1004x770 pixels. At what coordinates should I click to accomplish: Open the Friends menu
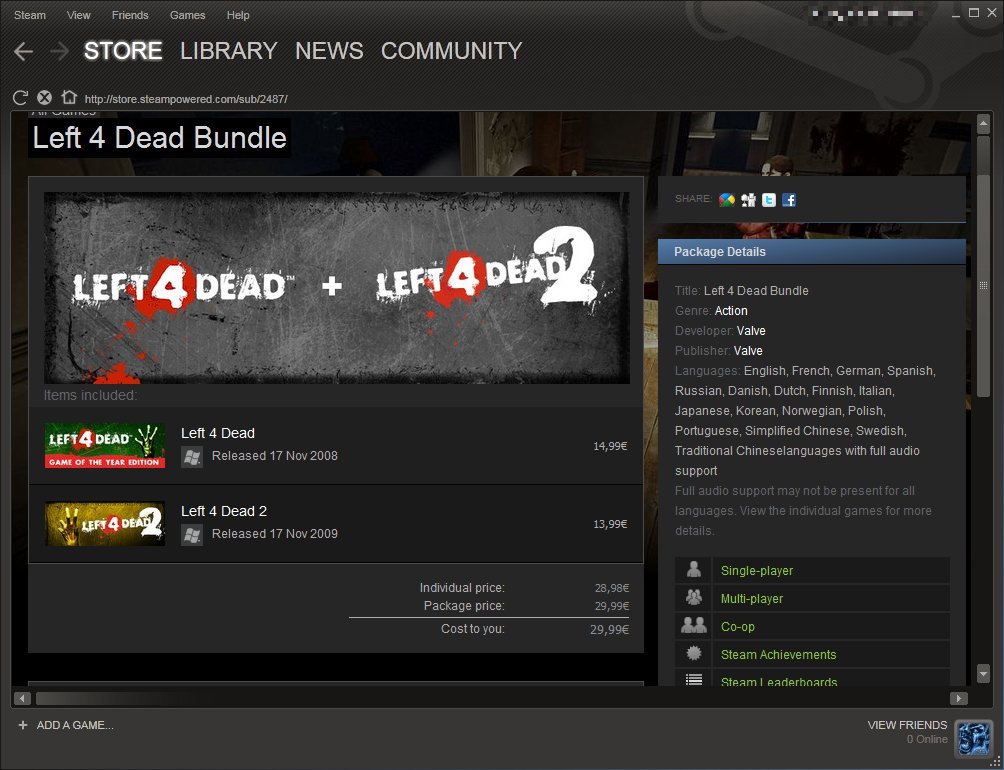tap(130, 15)
